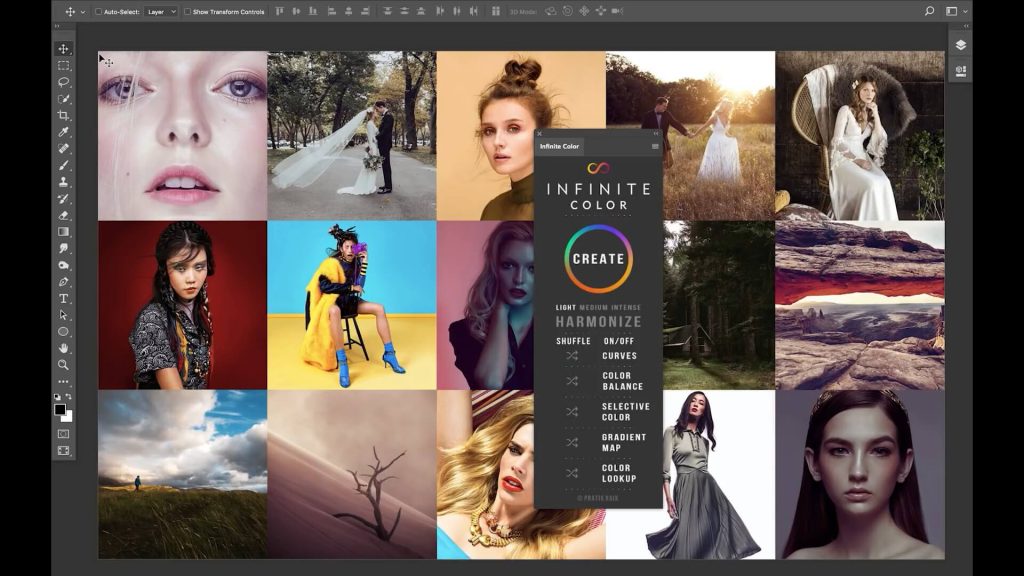1024x576 pixels.
Task: Open the Infinite Color panel menu
Action: 655,147
